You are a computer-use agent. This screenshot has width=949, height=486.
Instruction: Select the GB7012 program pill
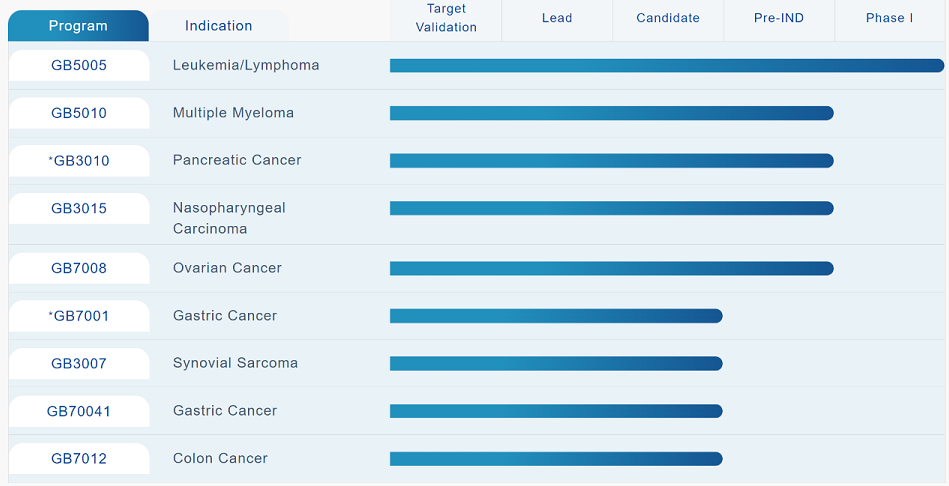(x=79, y=459)
